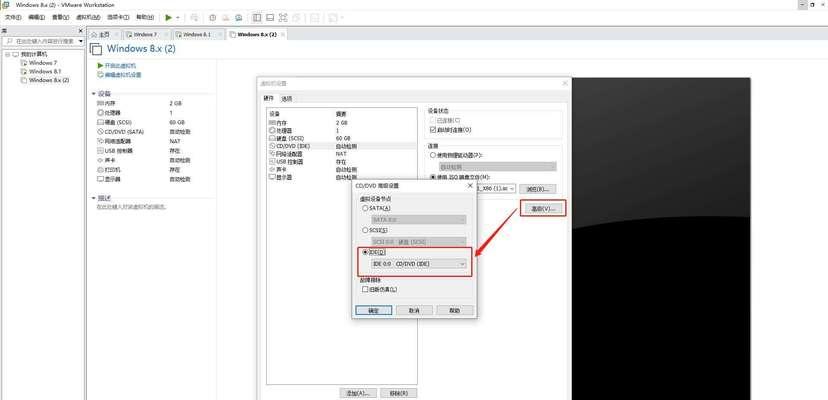Screen dimensions: 828x400
Task: Click the USB 控制器 icon in main device summary
Action: (100, 151)
